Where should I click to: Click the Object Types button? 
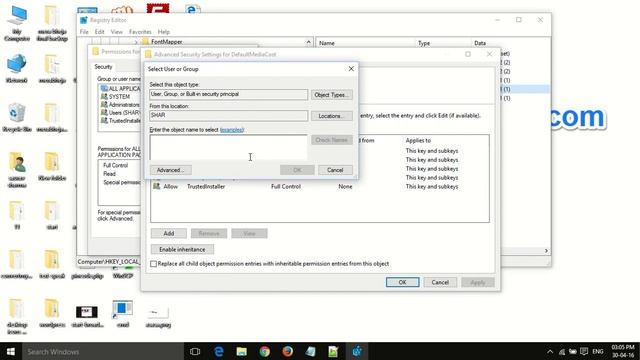tap(331, 95)
